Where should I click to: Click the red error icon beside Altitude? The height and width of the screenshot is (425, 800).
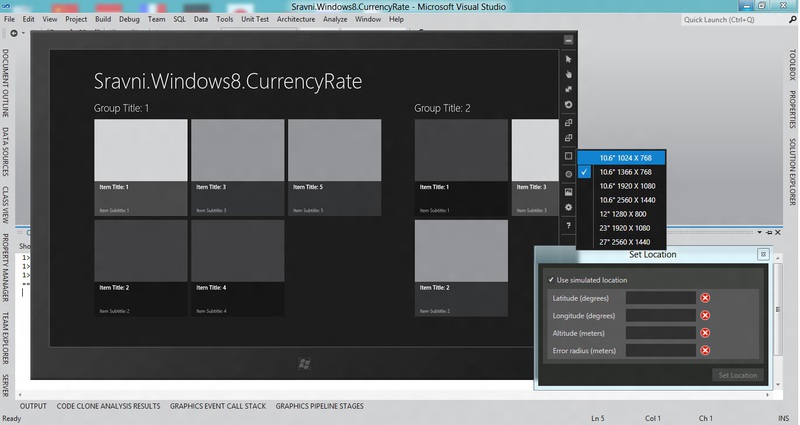tap(705, 333)
